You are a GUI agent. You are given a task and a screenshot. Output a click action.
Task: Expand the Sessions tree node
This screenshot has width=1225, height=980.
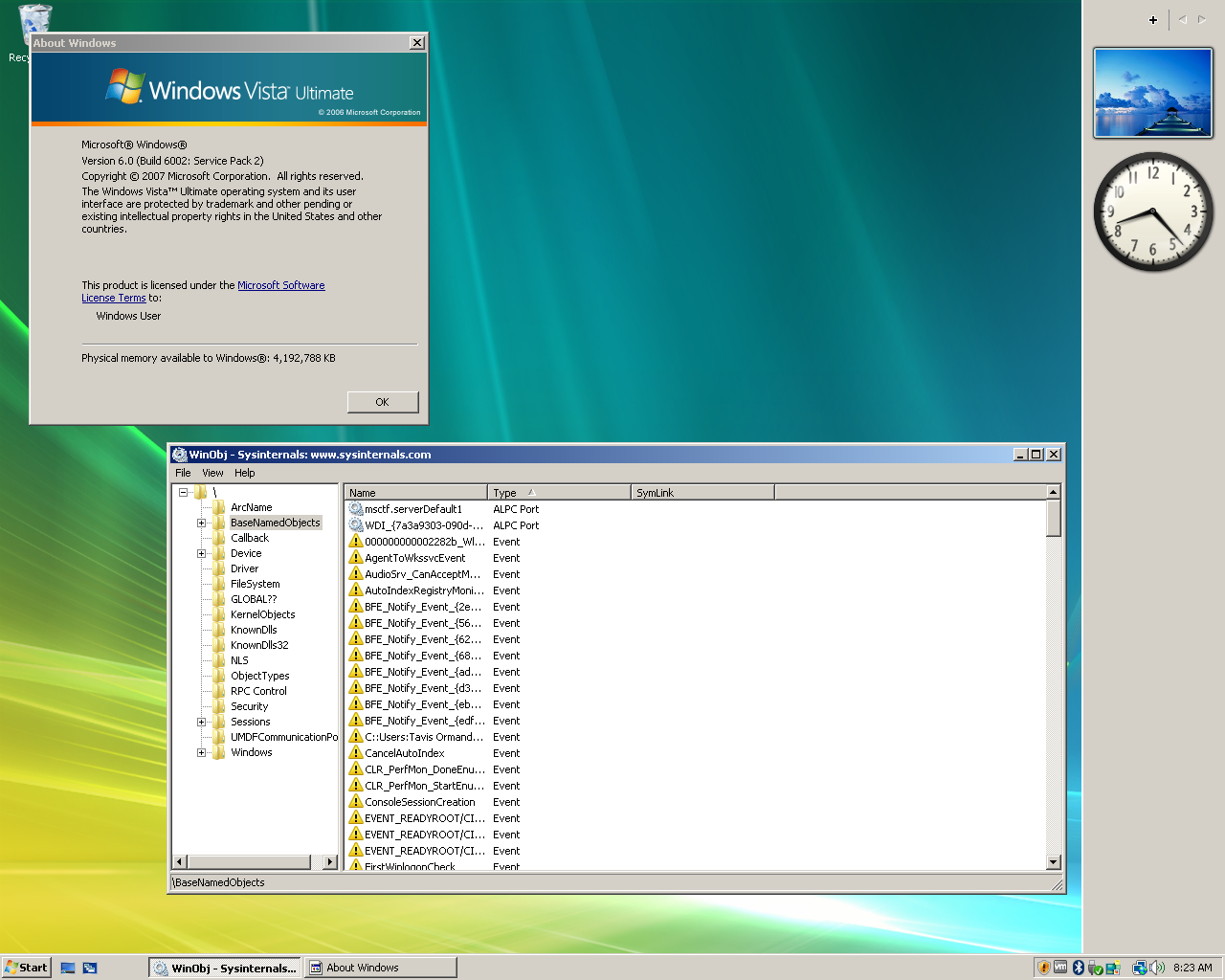[202, 722]
